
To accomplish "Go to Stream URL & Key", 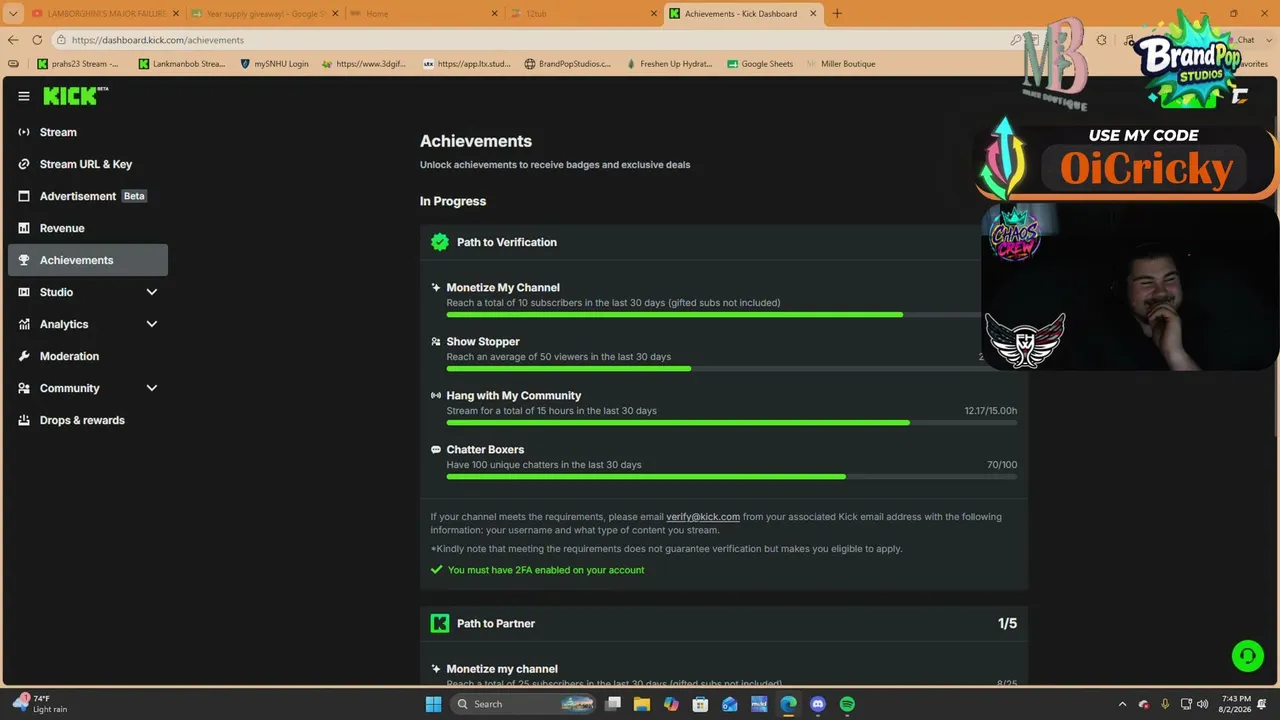I will (88, 164).
